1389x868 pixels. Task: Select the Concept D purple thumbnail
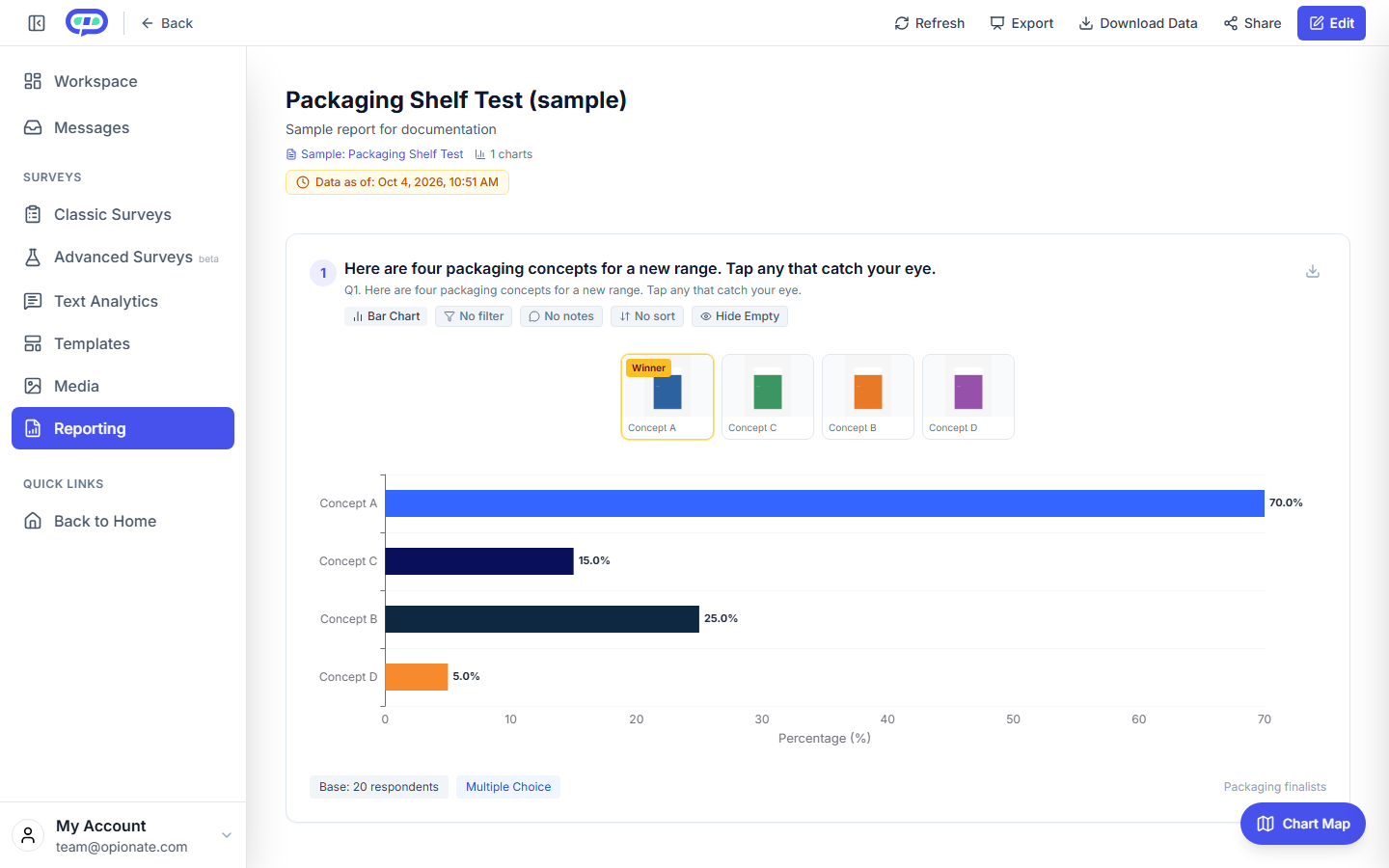tap(968, 396)
